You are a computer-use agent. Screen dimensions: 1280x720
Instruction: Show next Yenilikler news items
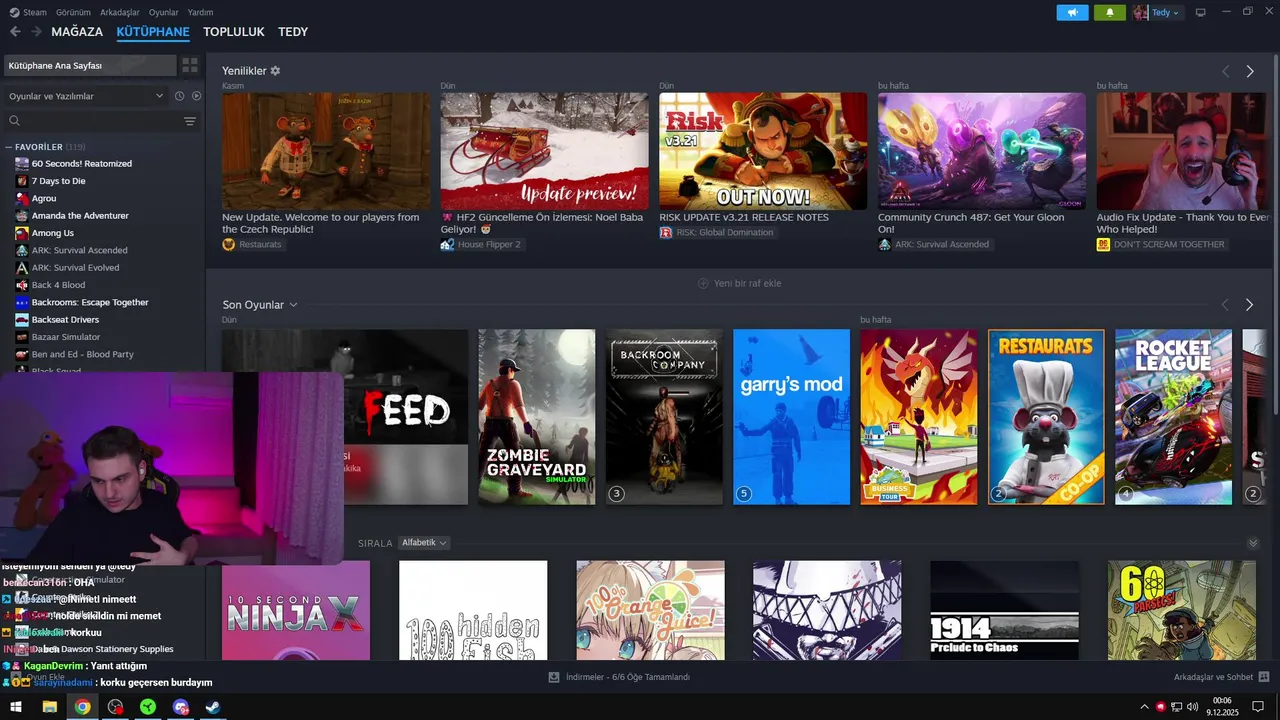tap(1249, 71)
